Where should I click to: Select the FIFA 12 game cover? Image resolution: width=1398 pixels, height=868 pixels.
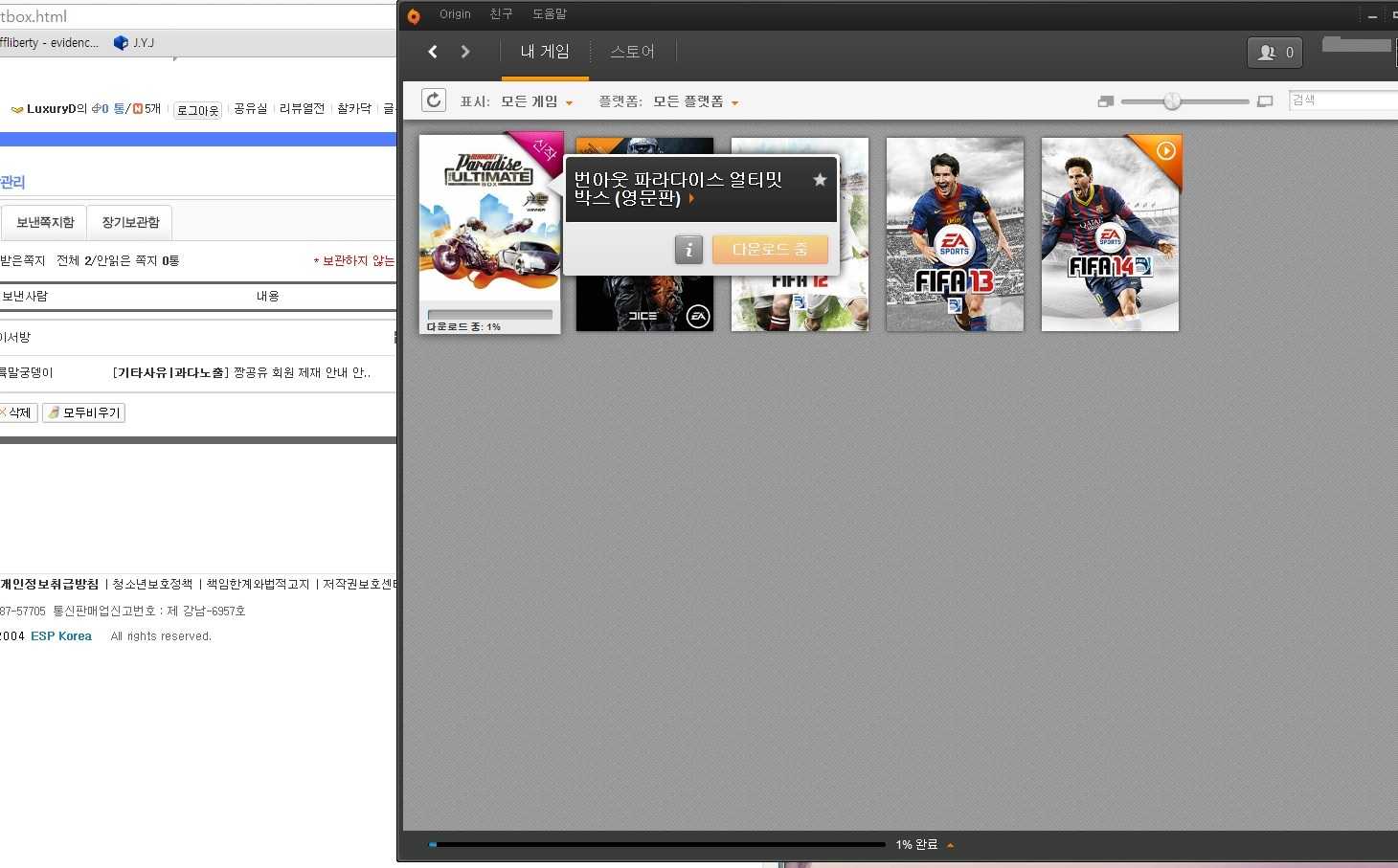pos(800,304)
